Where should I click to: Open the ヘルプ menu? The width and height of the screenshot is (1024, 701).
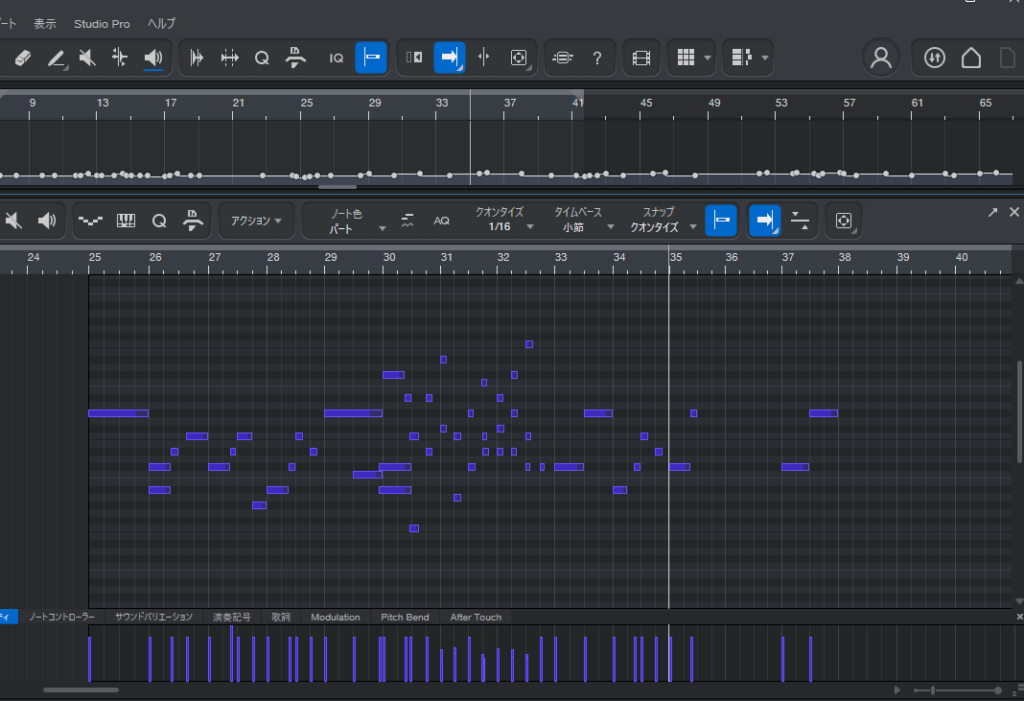(x=161, y=23)
